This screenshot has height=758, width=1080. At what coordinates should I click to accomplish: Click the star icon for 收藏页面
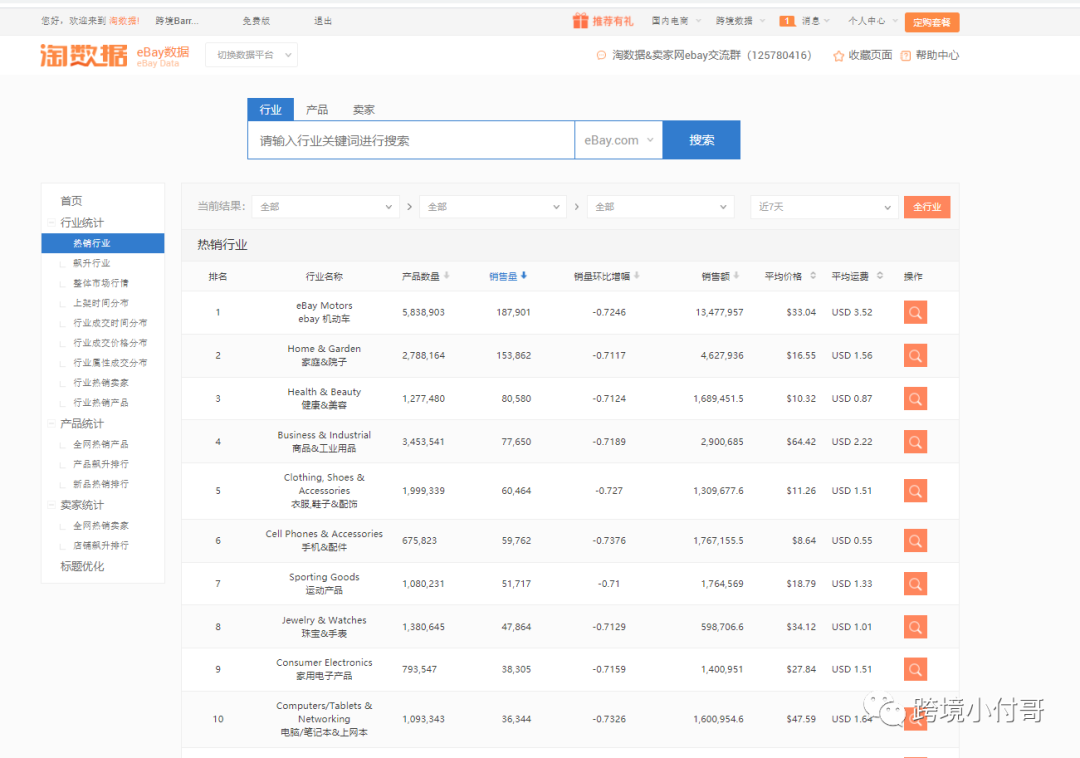(839, 56)
